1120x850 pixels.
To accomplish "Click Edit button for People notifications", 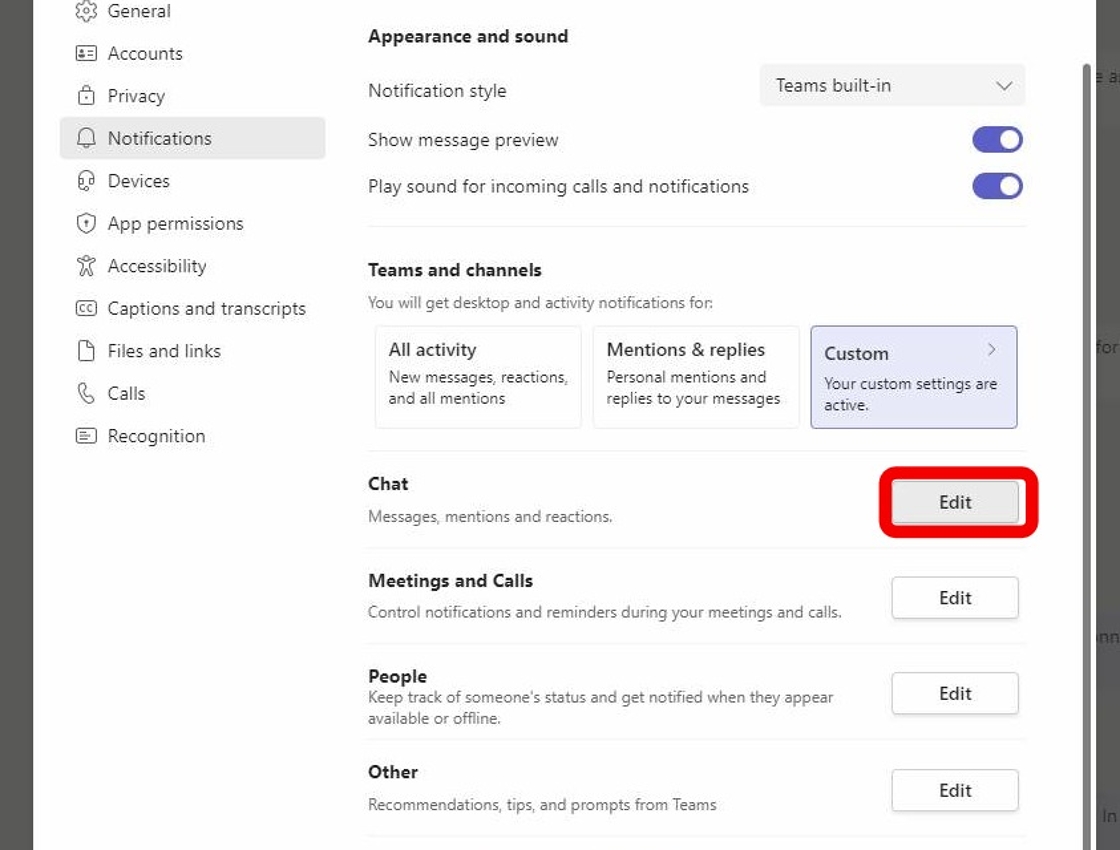I will (x=955, y=694).
